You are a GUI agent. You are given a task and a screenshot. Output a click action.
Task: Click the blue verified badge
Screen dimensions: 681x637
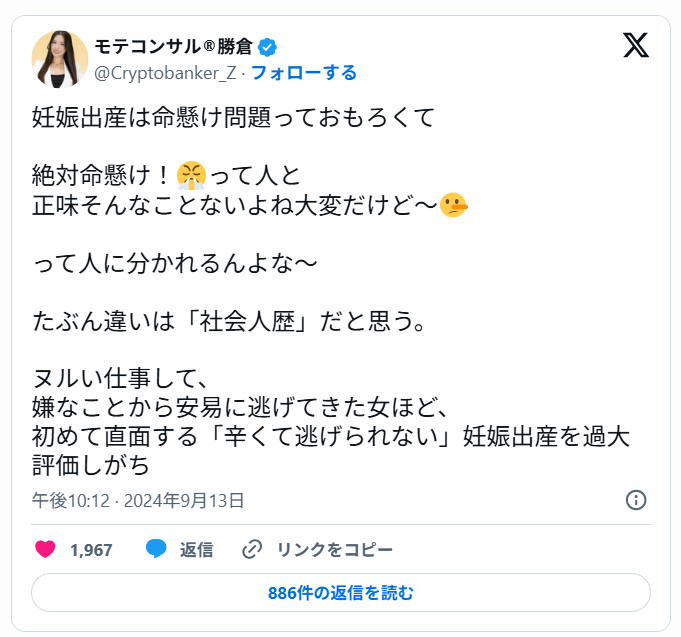[x=267, y=47]
